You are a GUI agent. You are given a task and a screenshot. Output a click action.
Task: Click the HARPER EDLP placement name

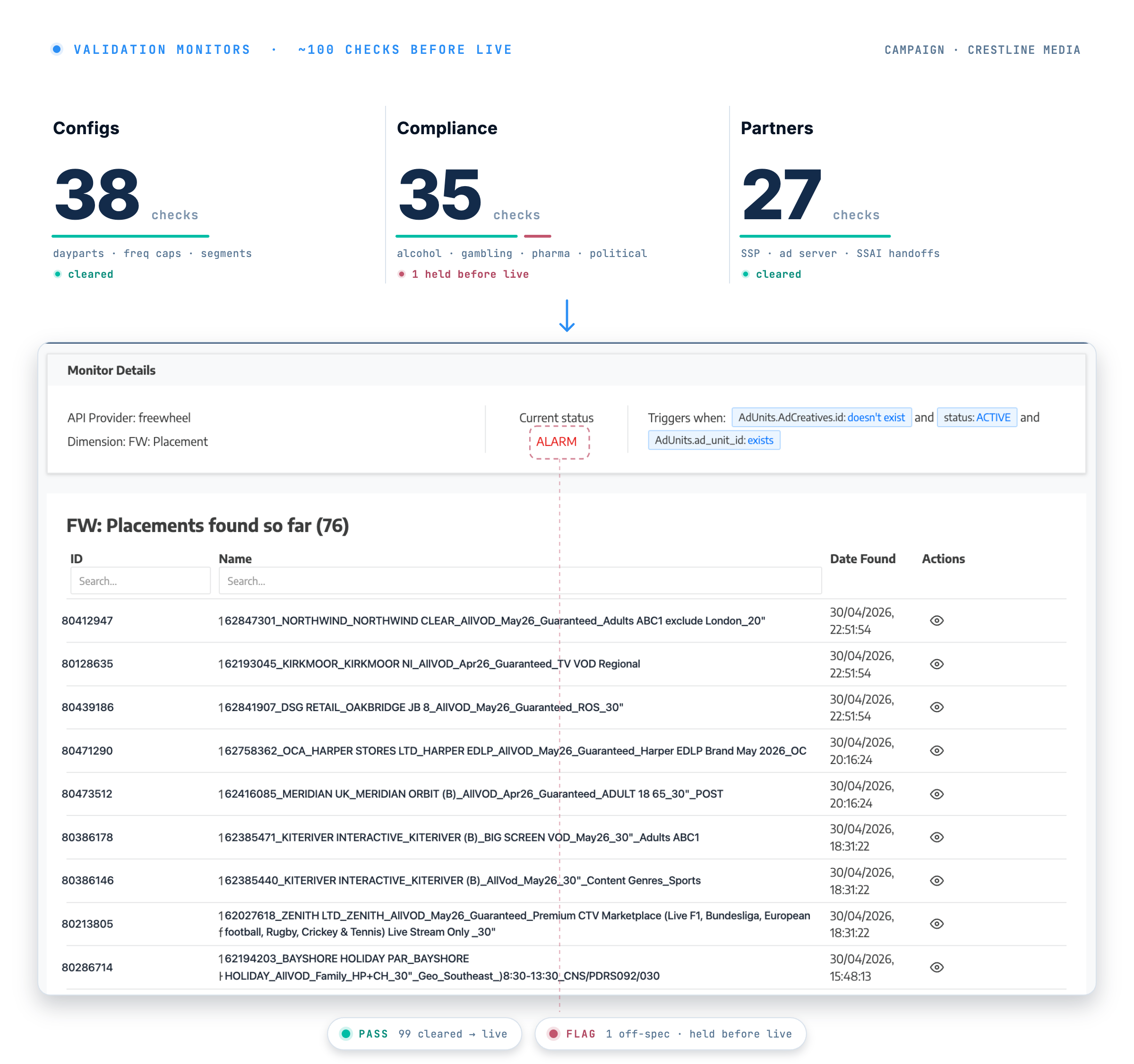tap(512, 750)
